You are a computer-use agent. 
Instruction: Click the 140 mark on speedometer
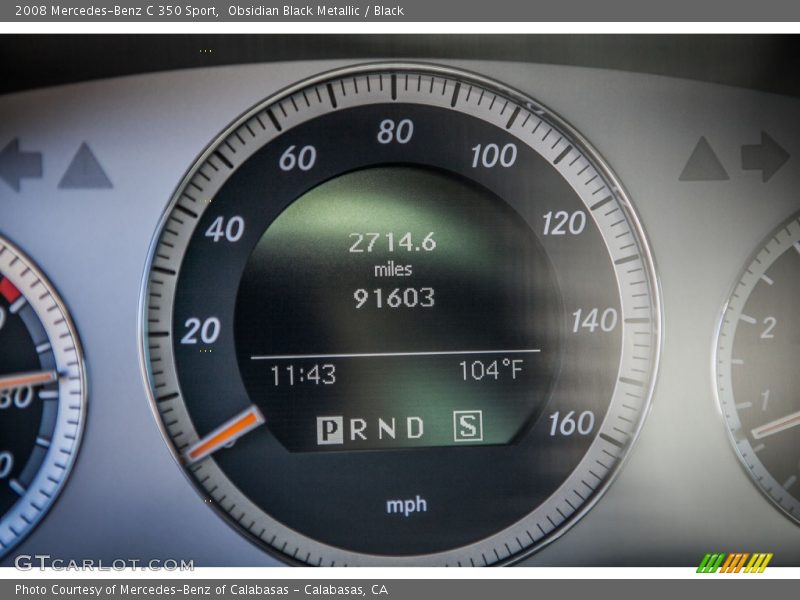click(x=594, y=321)
